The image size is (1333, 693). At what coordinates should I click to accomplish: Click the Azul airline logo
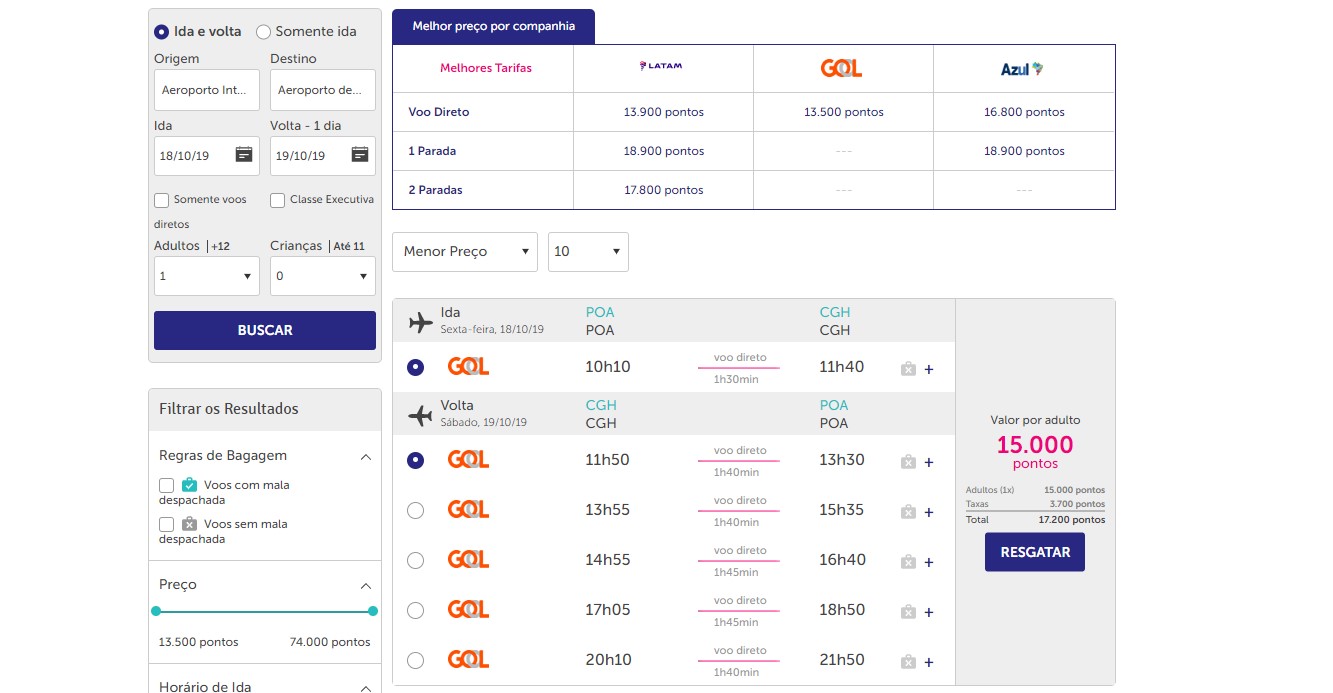tap(1022, 69)
